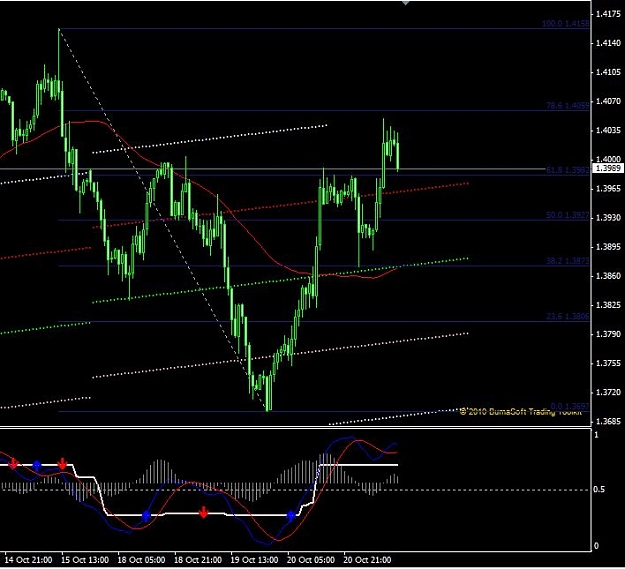Click the blue buy arrow above 20 Oct 05:00

tap(291, 516)
